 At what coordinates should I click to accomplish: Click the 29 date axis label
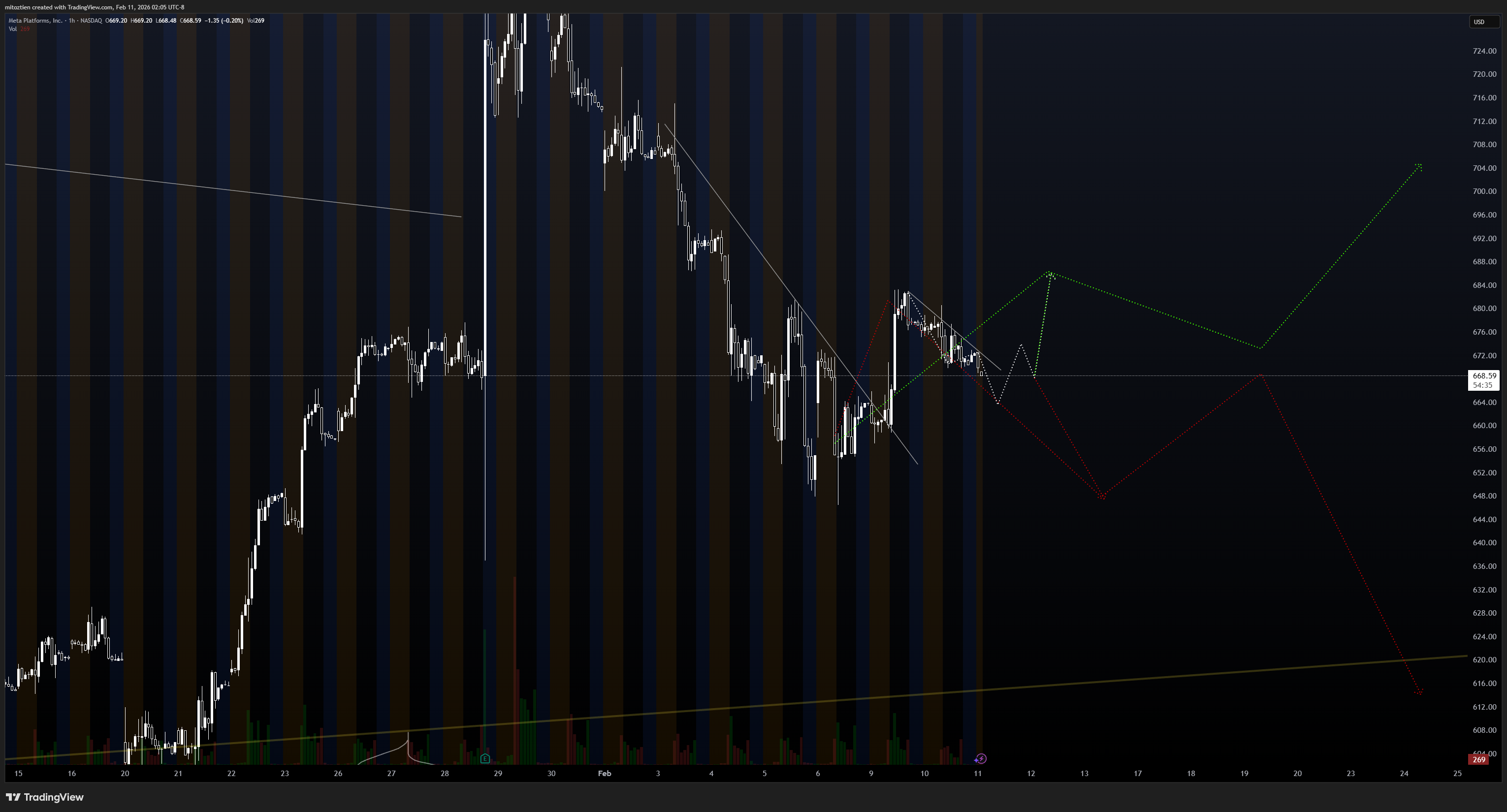498,774
